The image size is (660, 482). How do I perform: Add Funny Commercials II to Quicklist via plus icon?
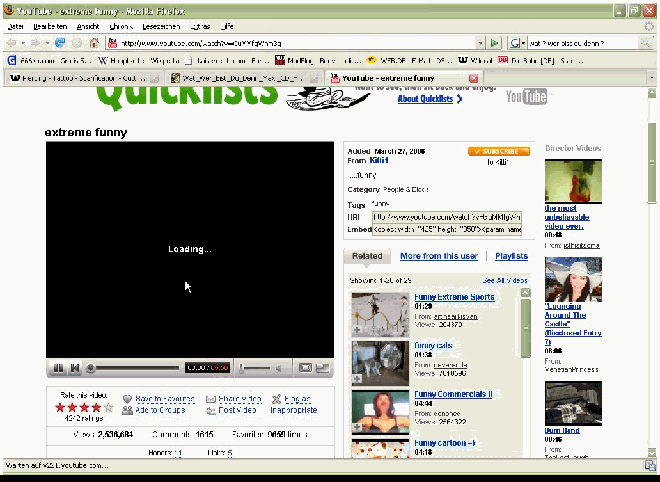point(357,427)
